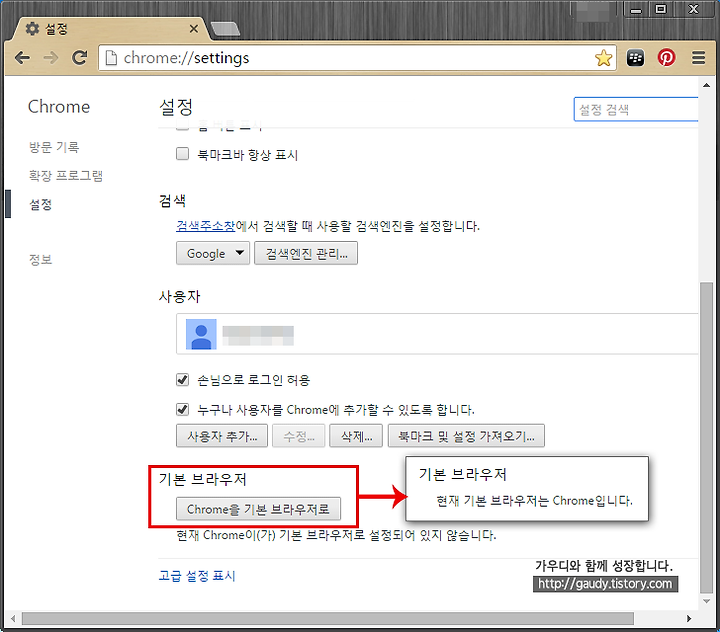Select the 설정 tab
The width and height of the screenshot is (720, 632).
pos(110,29)
